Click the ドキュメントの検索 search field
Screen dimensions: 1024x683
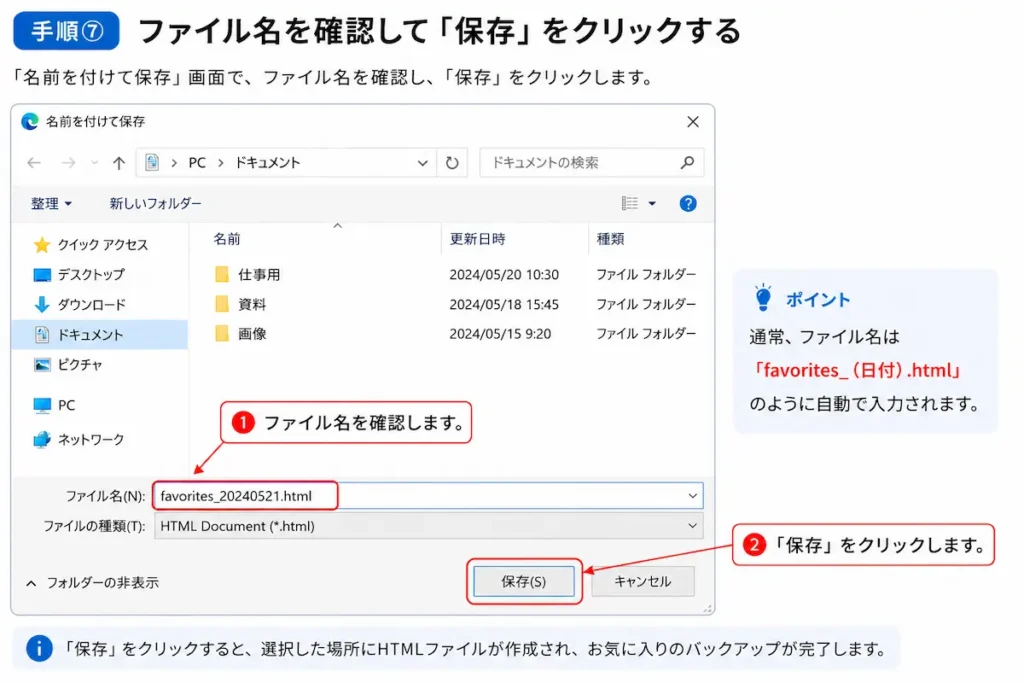(592, 163)
